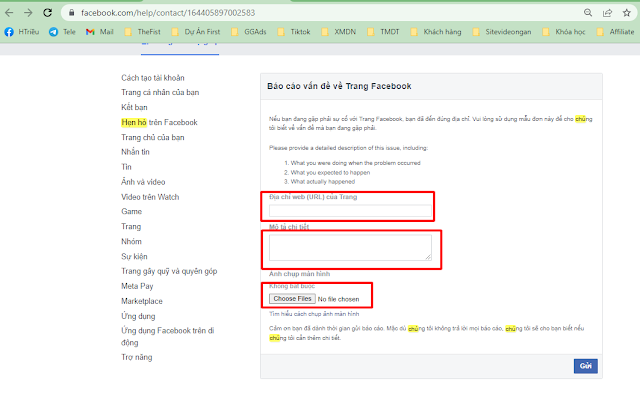Click the "No file chosen" text

coord(338,299)
